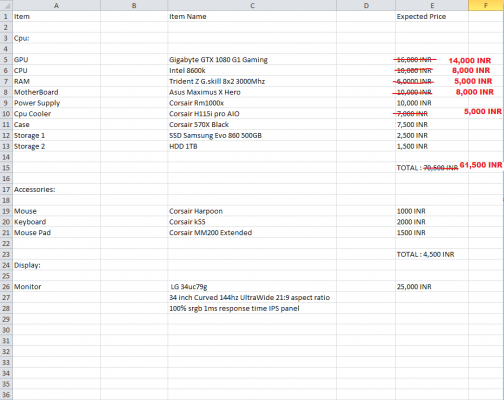The image size is (504, 400).
Task: Select the 'Power Supply' cell
Action: point(56,103)
